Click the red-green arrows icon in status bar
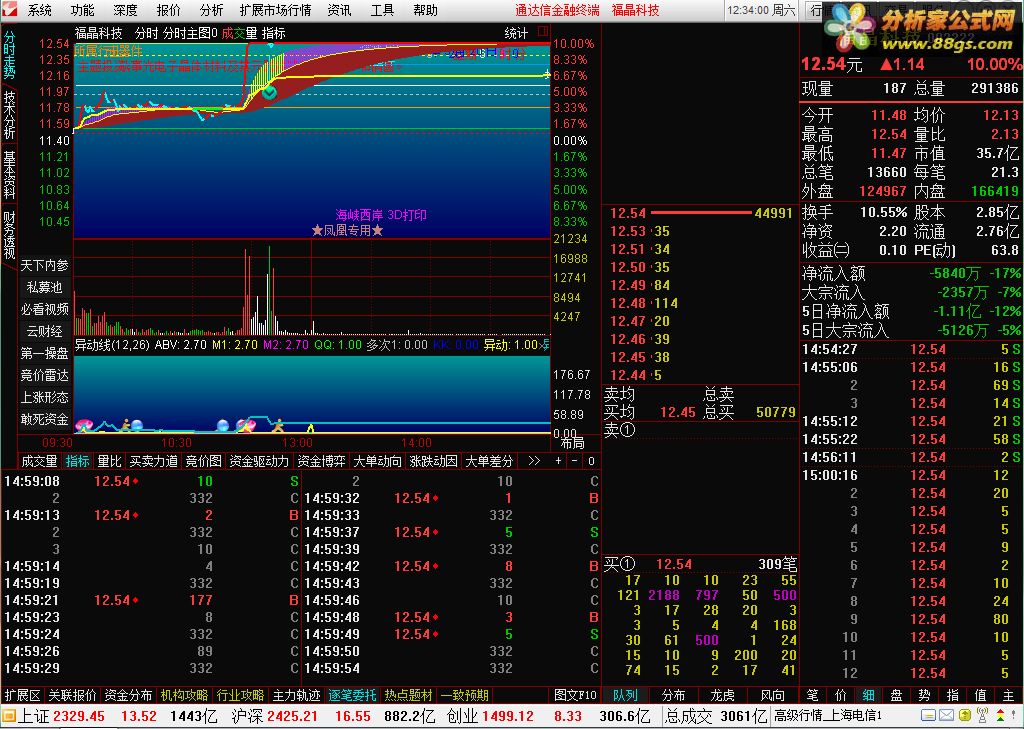Viewport: 1024px width, 729px height. click(1000, 716)
